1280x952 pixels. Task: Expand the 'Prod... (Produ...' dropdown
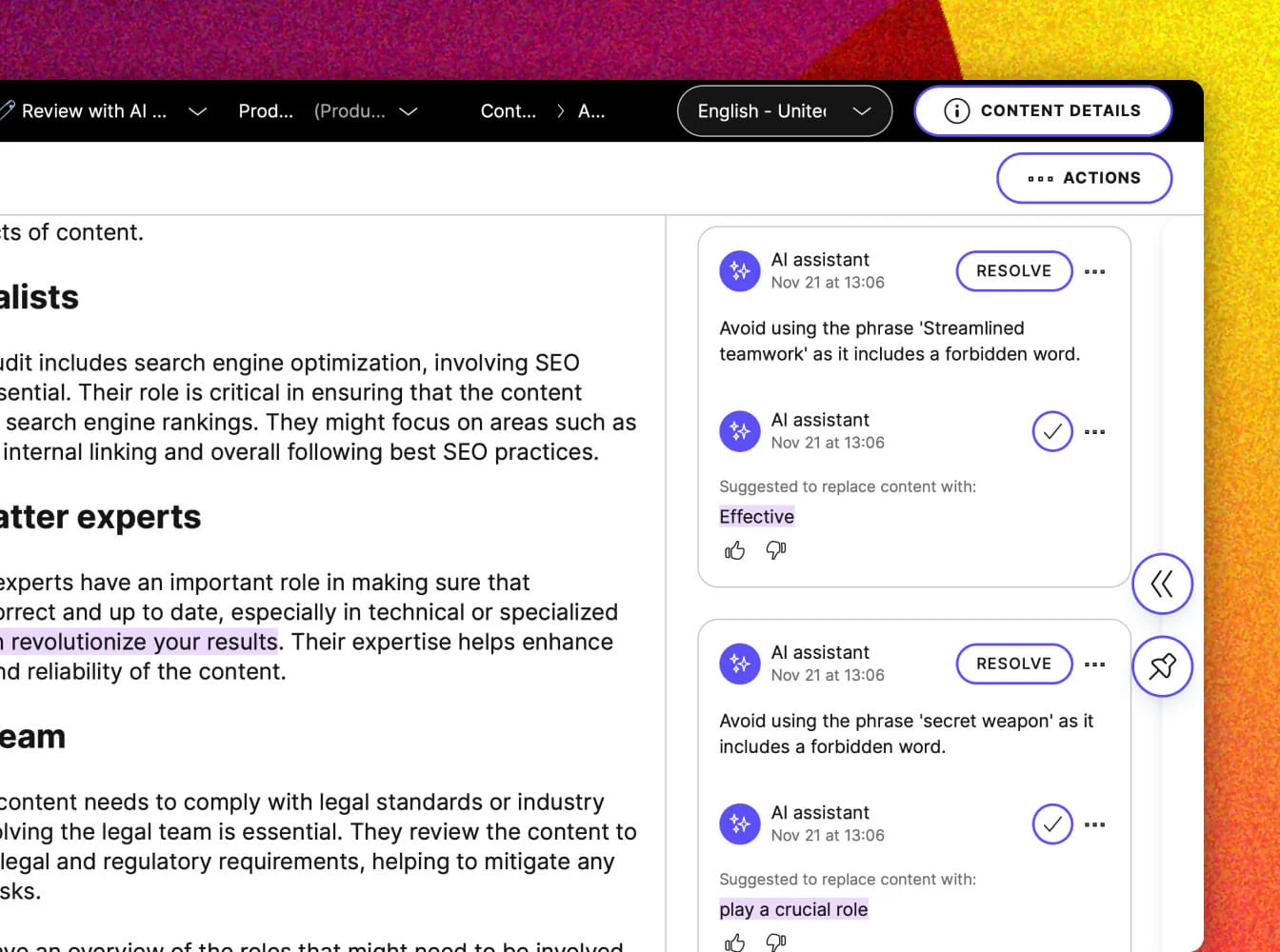(409, 111)
